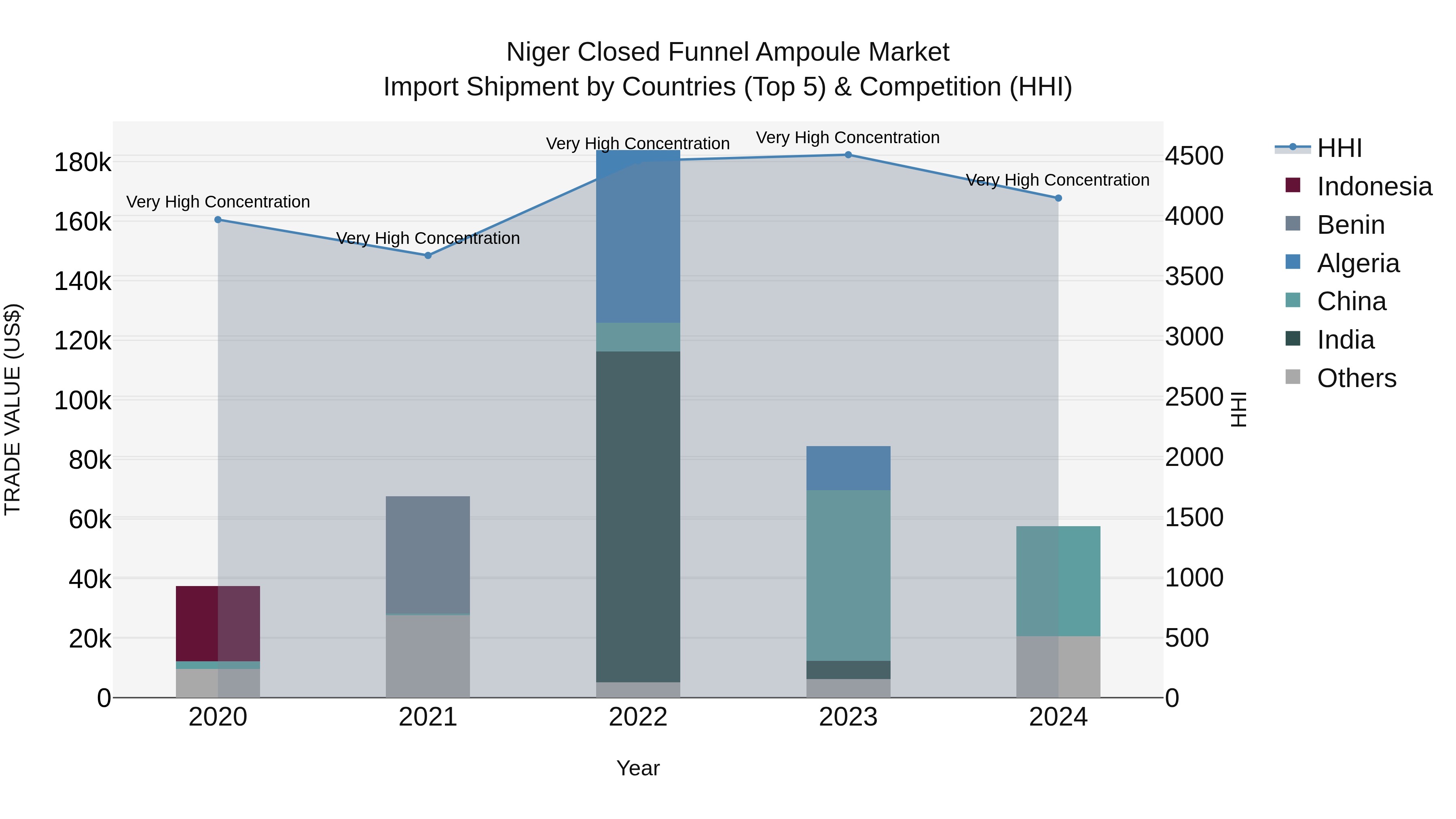The width and height of the screenshot is (1456, 819).
Task: Toggle Others series in the legend
Action: coord(1340,378)
